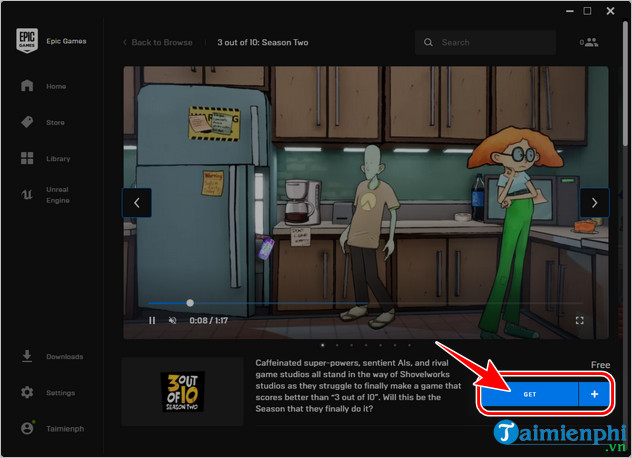Screen dimensions: 632x458
Task: Click the 3 out of 10 game thumbnail
Action: pyautogui.click(x=183, y=391)
